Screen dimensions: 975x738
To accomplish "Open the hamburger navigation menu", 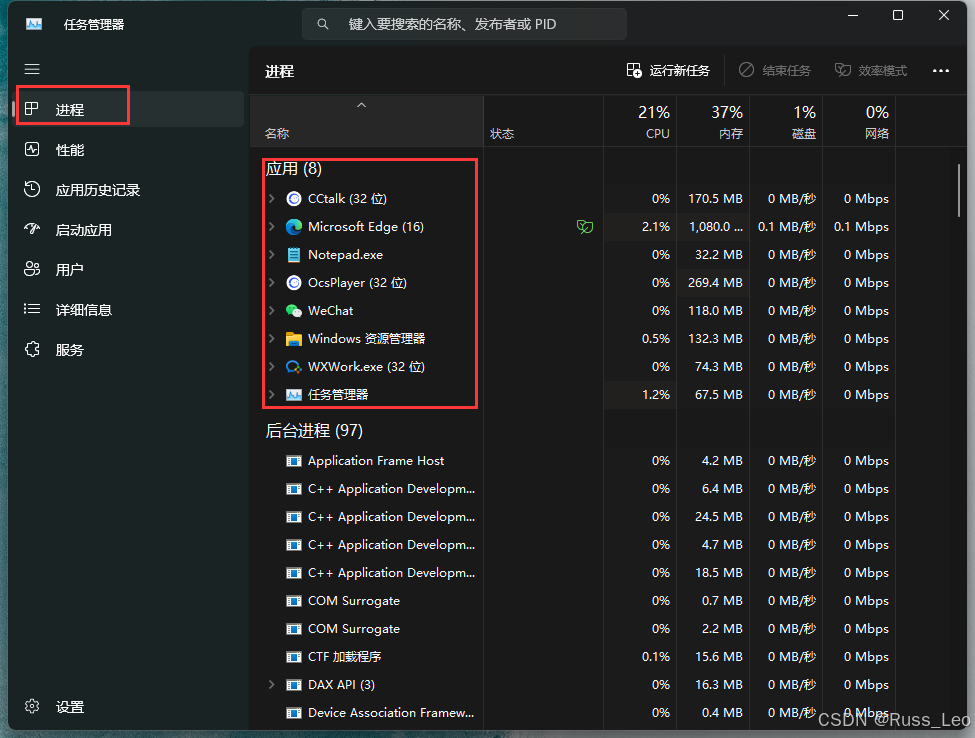I will (32, 69).
